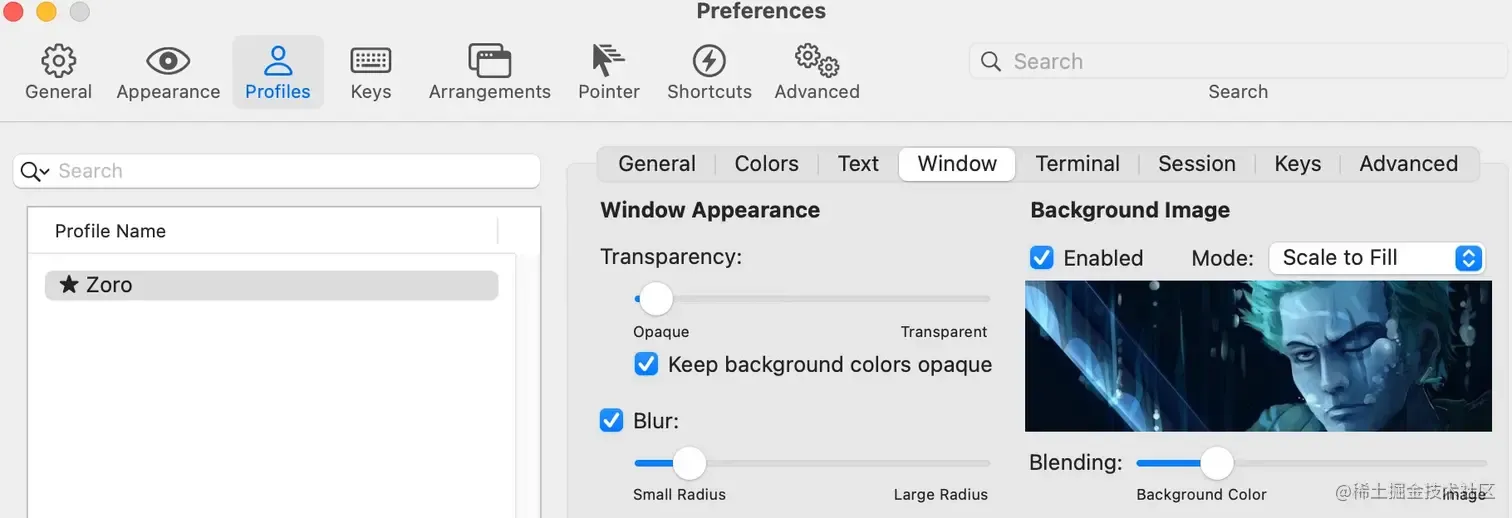Disable the Blur checkbox
1512x518 pixels.
(x=611, y=421)
